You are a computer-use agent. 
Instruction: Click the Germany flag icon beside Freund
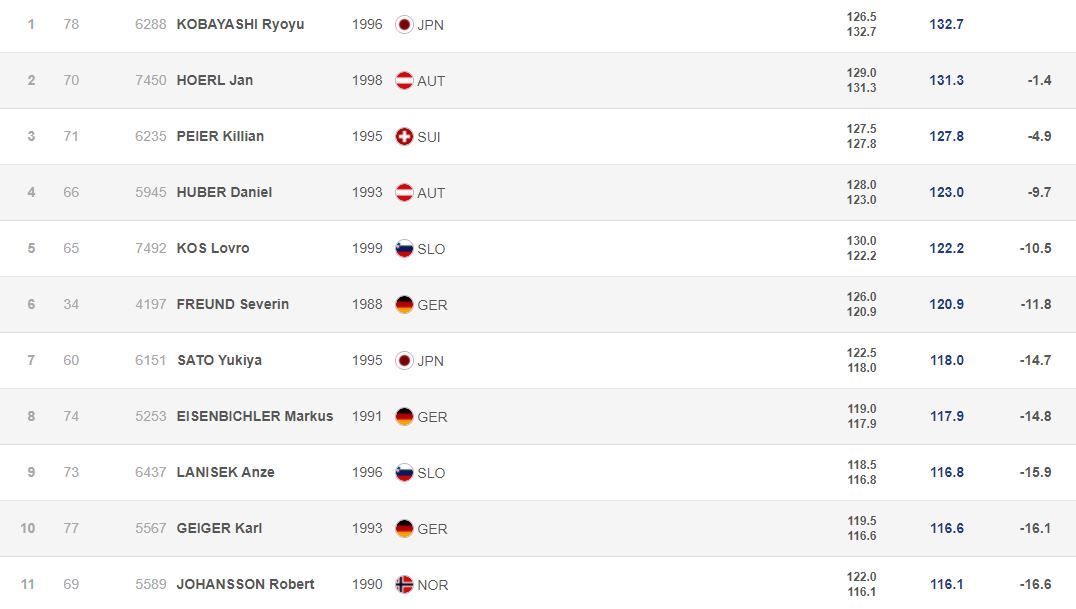coord(404,305)
